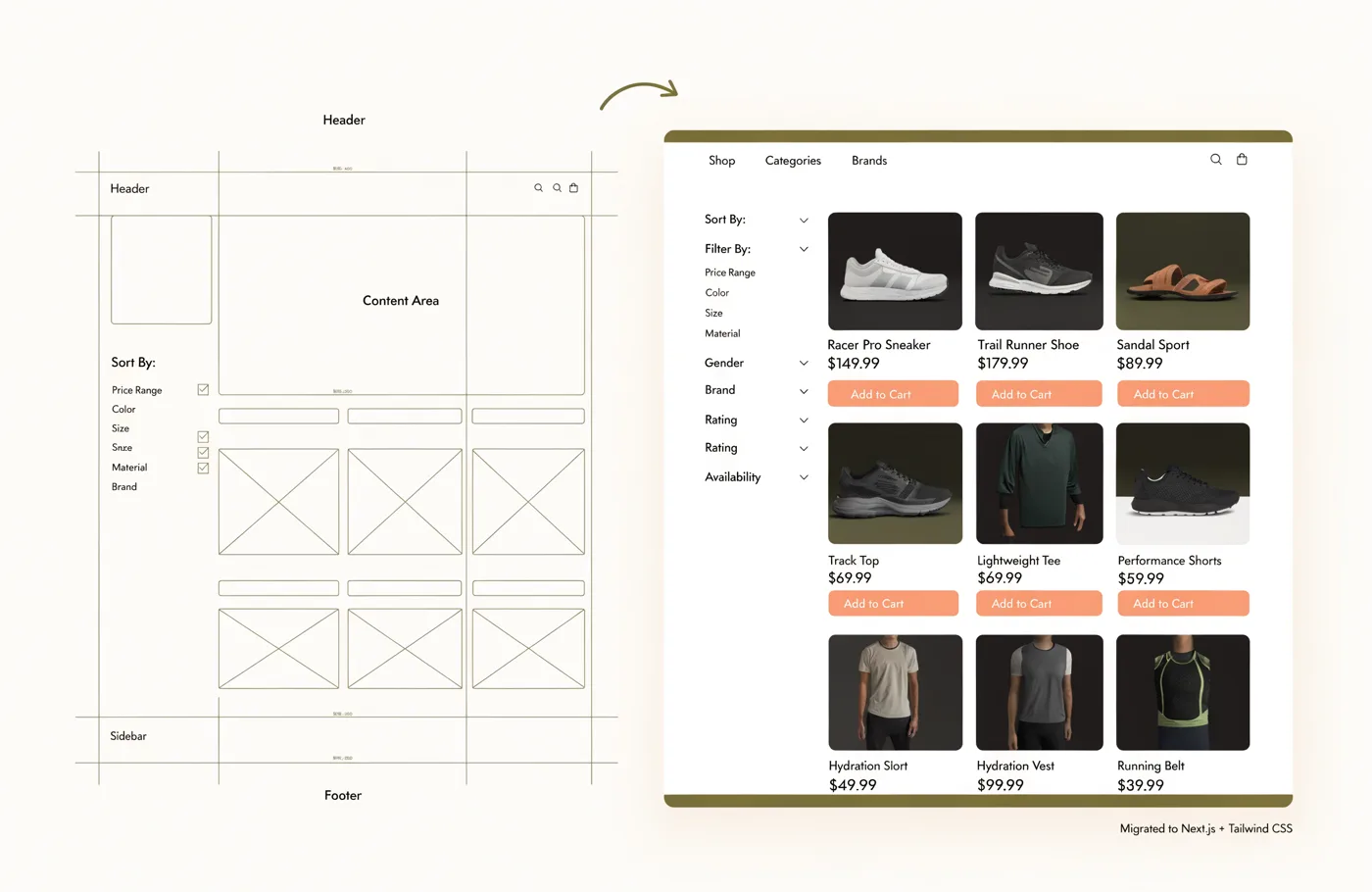Click the Snze option in the wireframe
This screenshot has width=1372, height=892.
pos(122,448)
